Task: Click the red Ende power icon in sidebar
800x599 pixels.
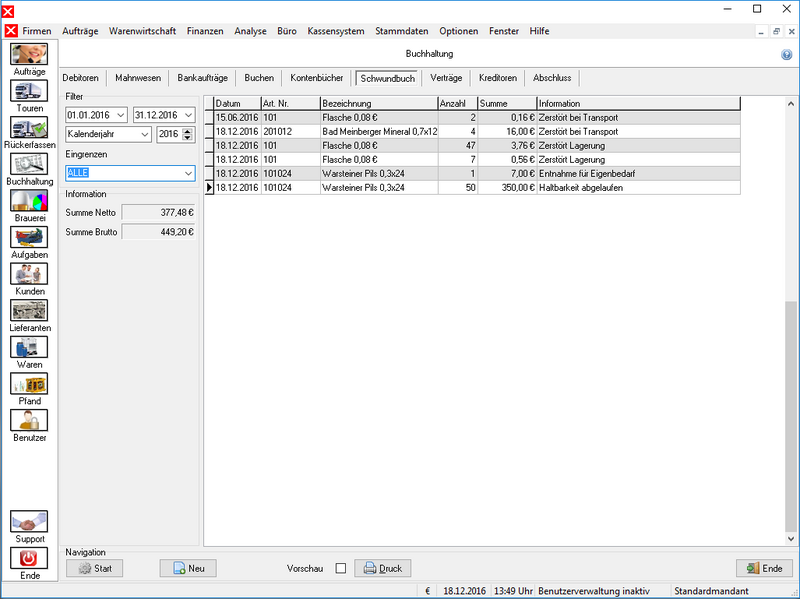Action: coord(29,558)
